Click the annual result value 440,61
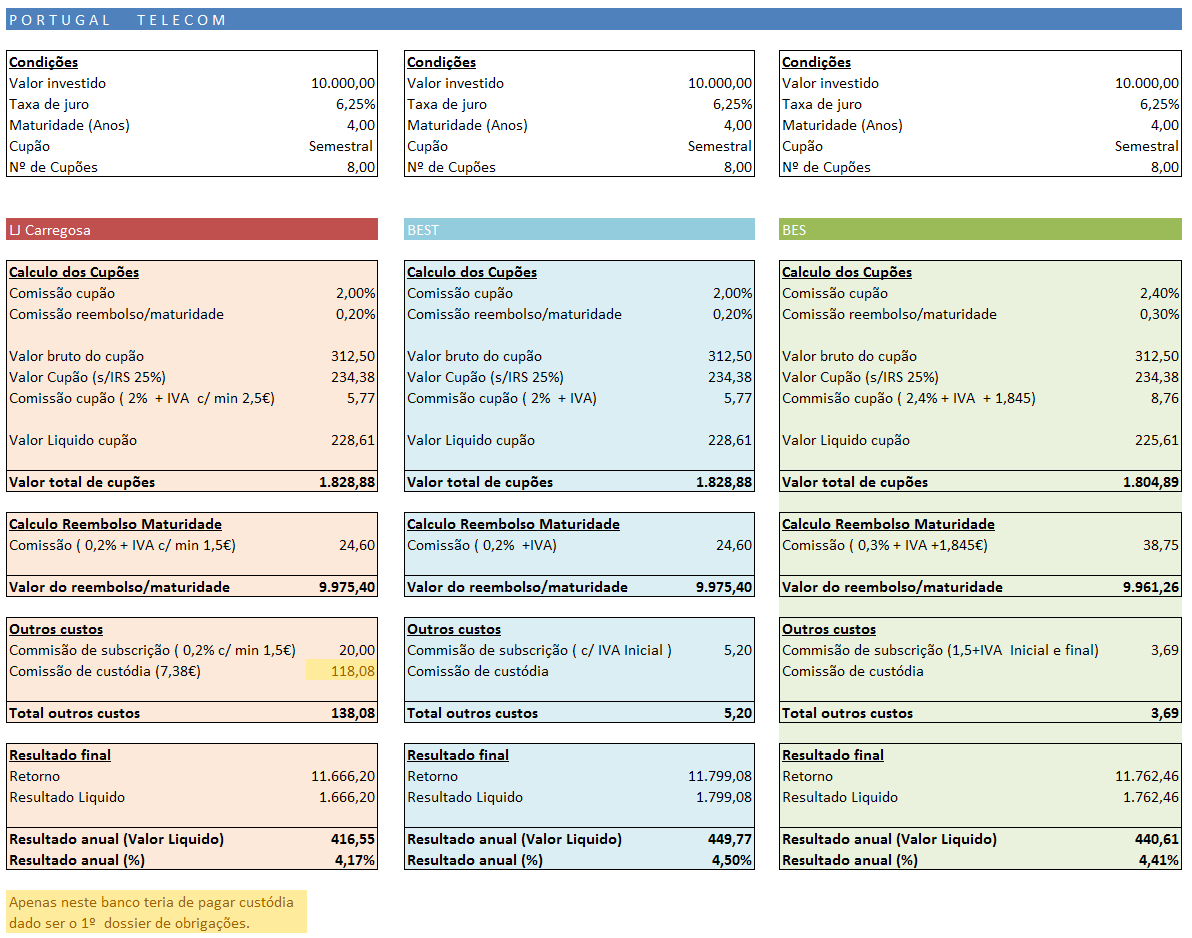The image size is (1192, 938). 1157,839
